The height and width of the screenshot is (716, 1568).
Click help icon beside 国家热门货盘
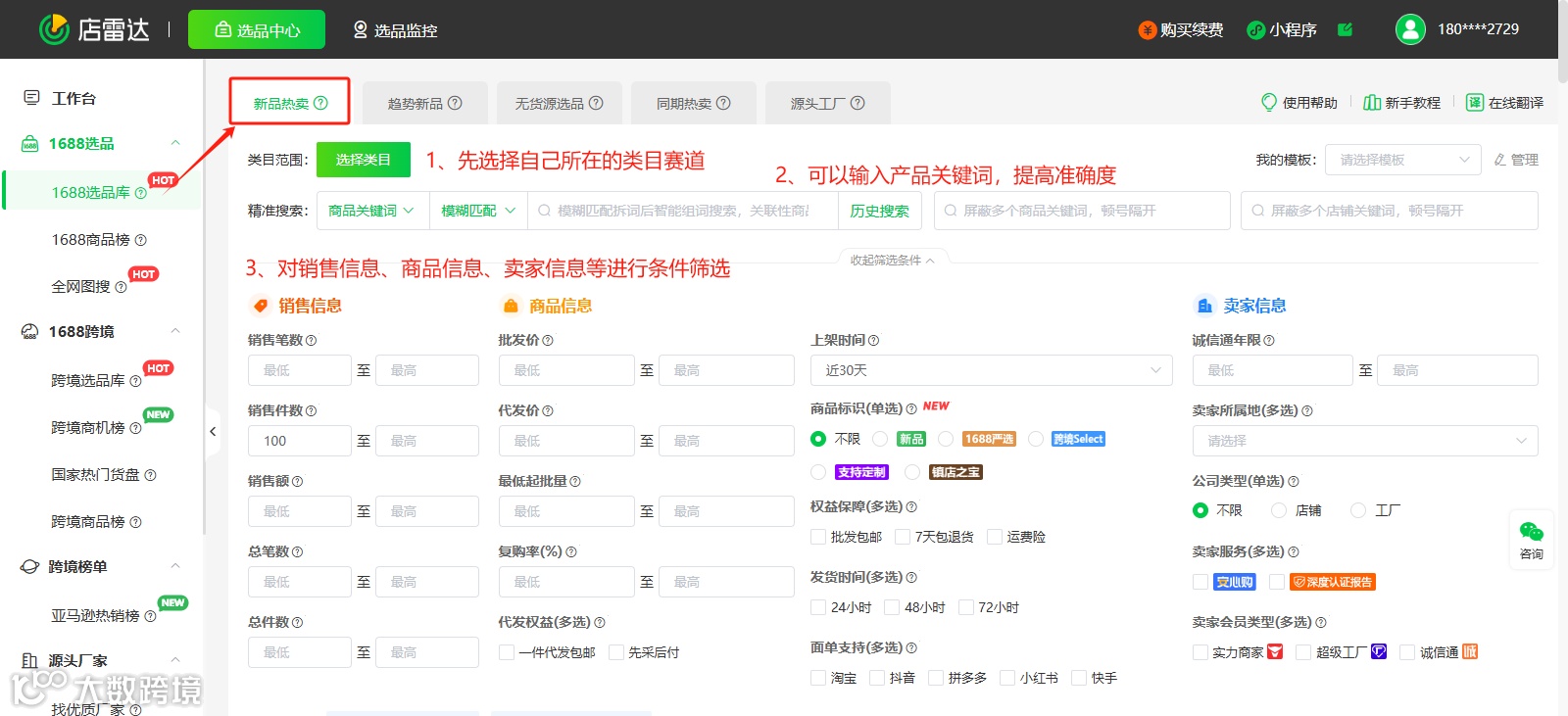(x=150, y=475)
